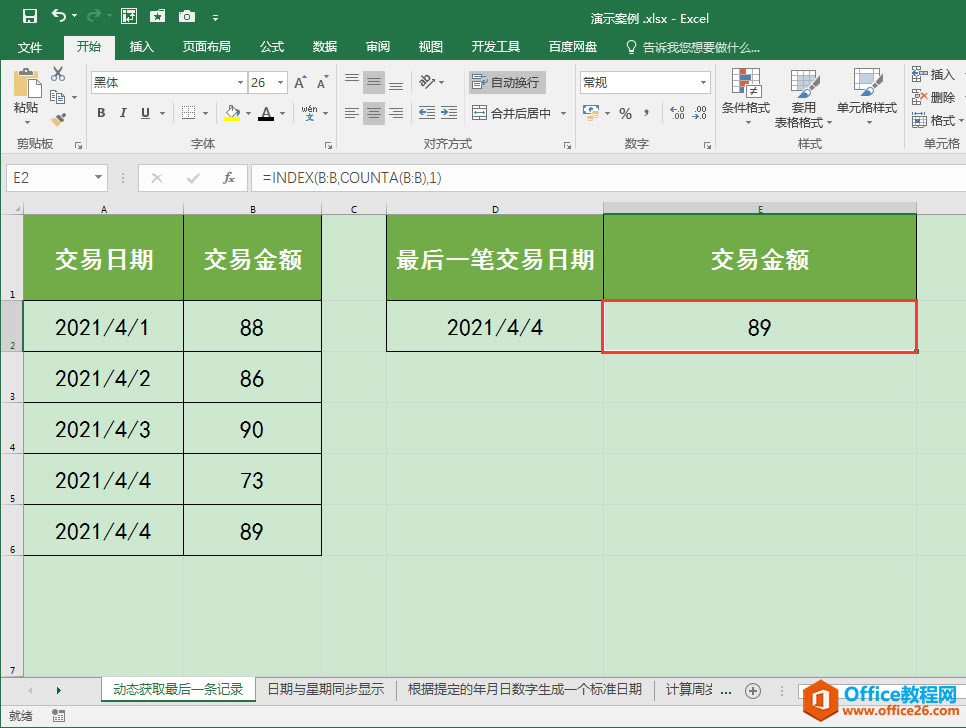966x728 pixels.
Task: Apply the yellow fill color bucket
Action: click(232, 113)
